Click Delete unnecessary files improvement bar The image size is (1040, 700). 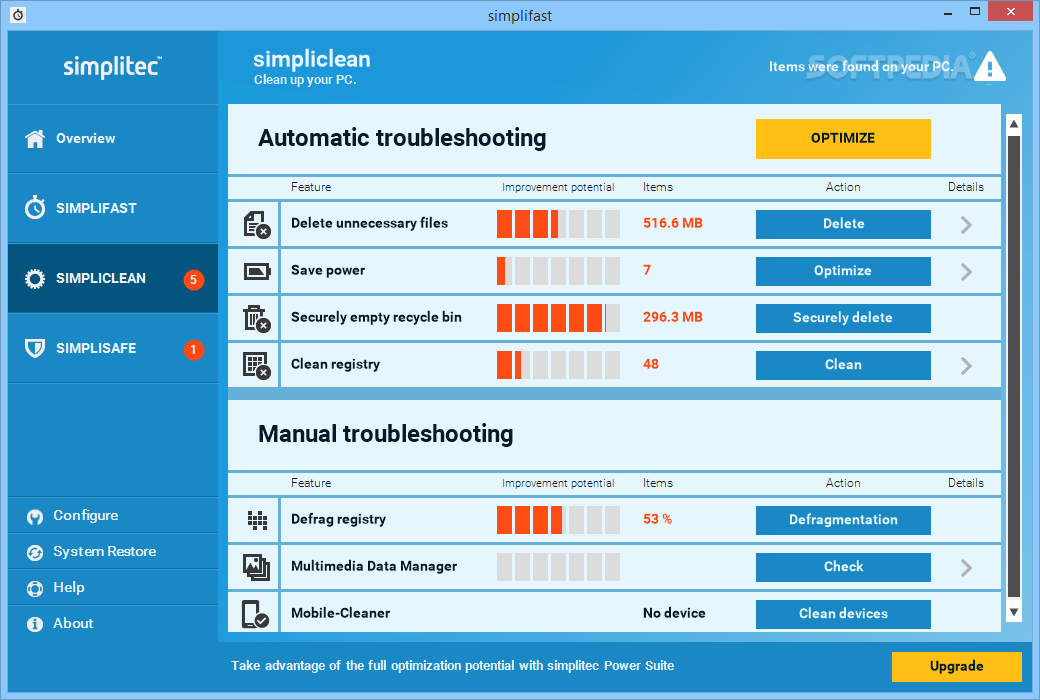(558, 224)
